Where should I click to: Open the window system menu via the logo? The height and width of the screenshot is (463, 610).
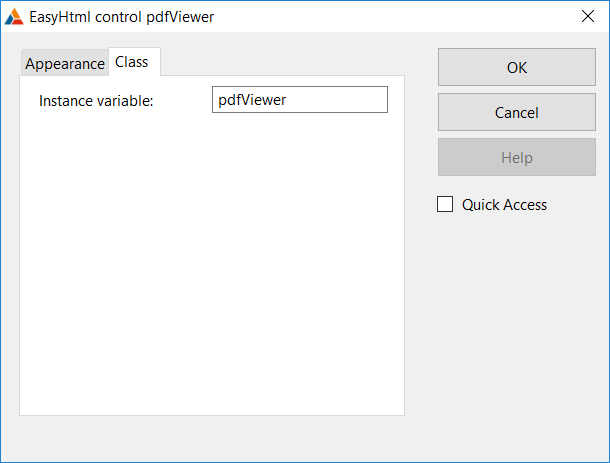point(14,17)
